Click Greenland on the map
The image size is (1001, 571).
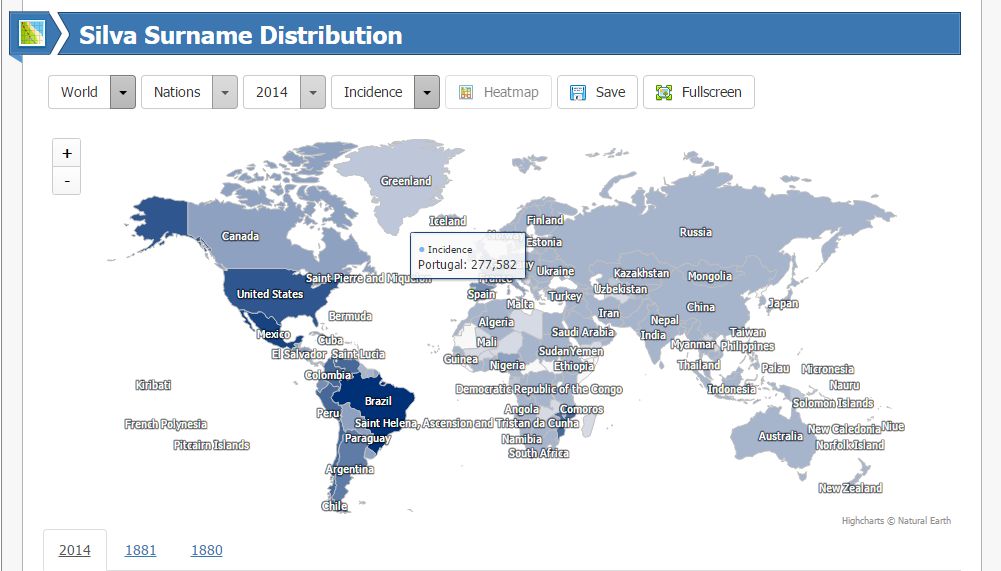405,181
